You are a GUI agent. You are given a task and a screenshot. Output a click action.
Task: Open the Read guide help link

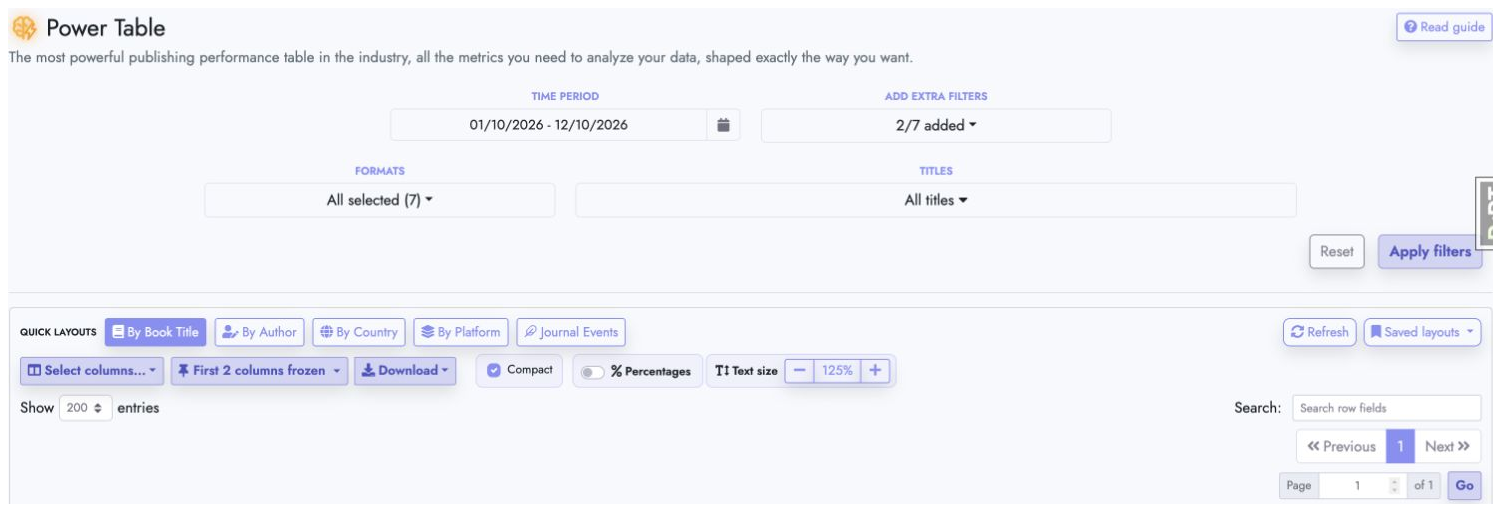coord(1444,27)
